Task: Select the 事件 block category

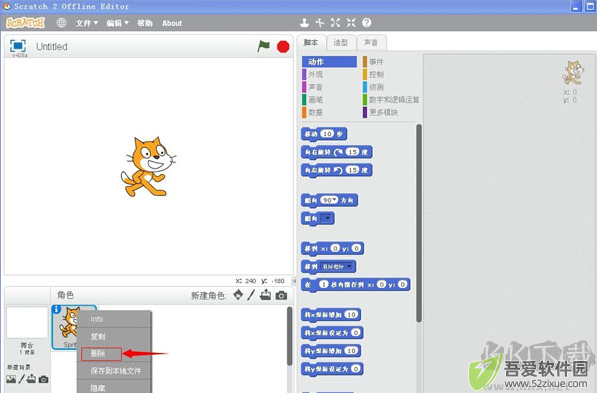Action: 373,62
